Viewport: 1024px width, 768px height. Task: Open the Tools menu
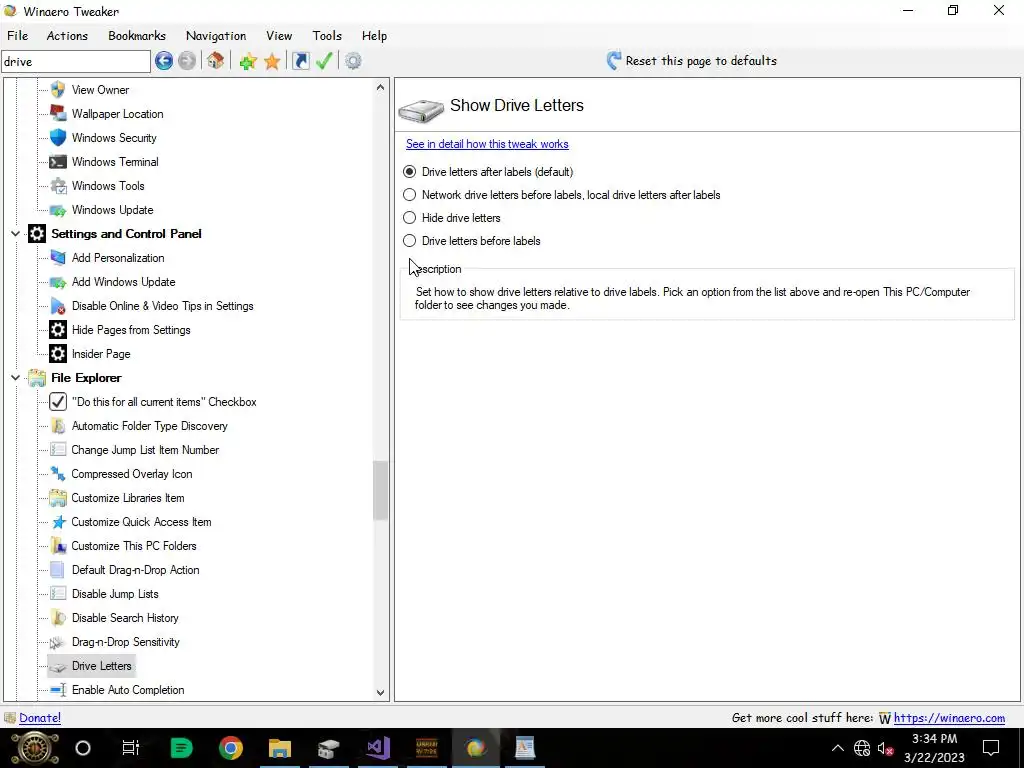click(x=327, y=36)
